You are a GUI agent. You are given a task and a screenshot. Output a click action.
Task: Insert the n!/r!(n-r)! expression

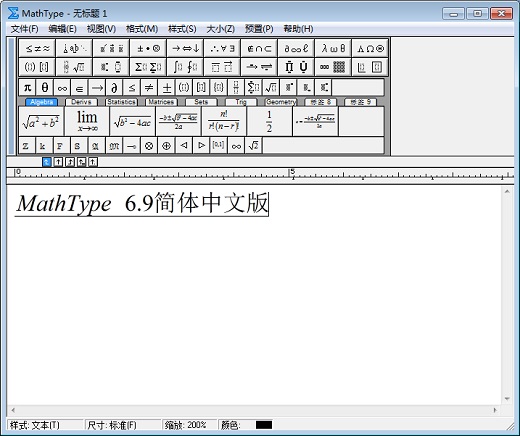pyautogui.click(x=224, y=122)
